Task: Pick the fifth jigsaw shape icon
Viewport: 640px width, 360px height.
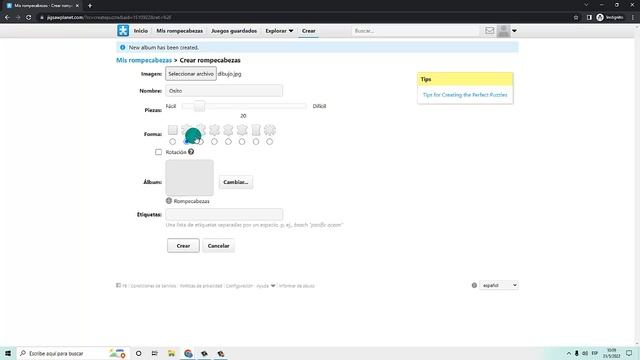Action: [x=228, y=130]
